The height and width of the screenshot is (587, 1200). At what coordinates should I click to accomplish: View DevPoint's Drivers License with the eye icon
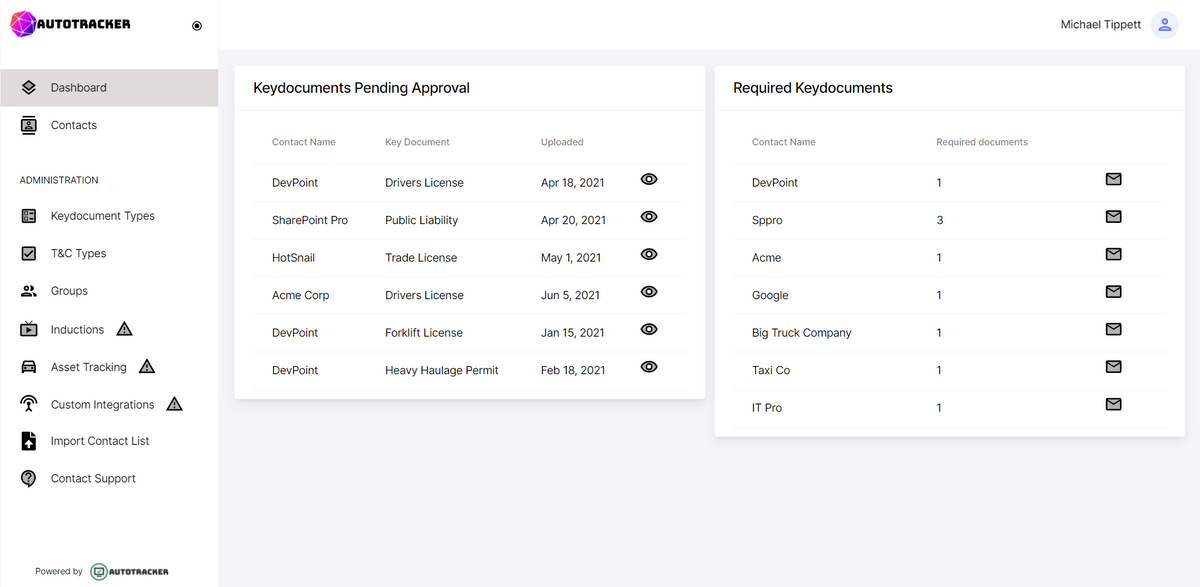tap(649, 179)
